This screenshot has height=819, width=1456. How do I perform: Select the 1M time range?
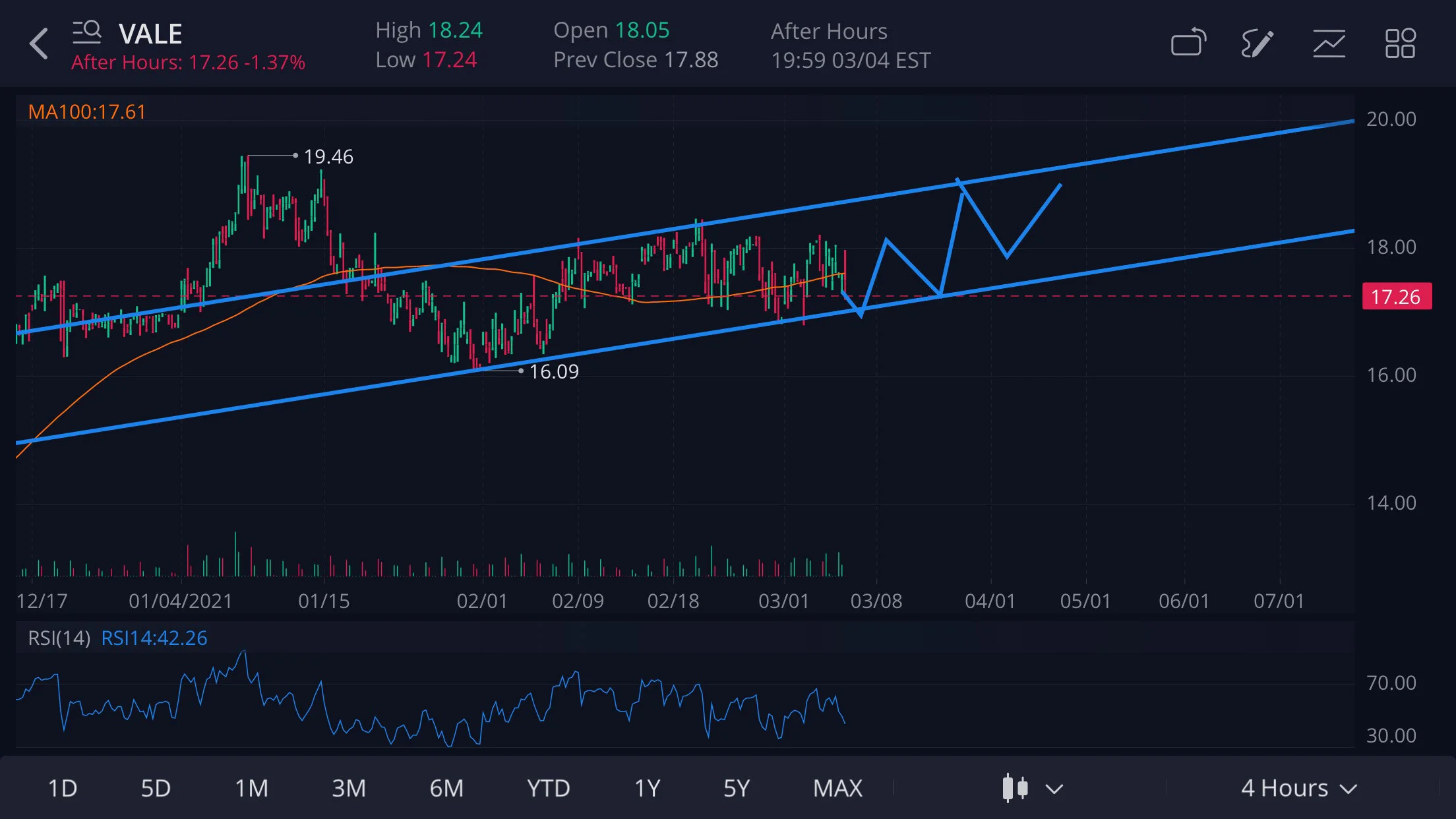[251, 788]
